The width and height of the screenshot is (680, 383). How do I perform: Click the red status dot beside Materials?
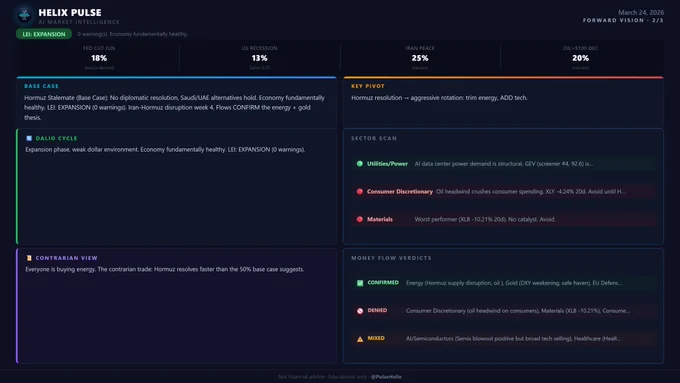pyautogui.click(x=360, y=219)
